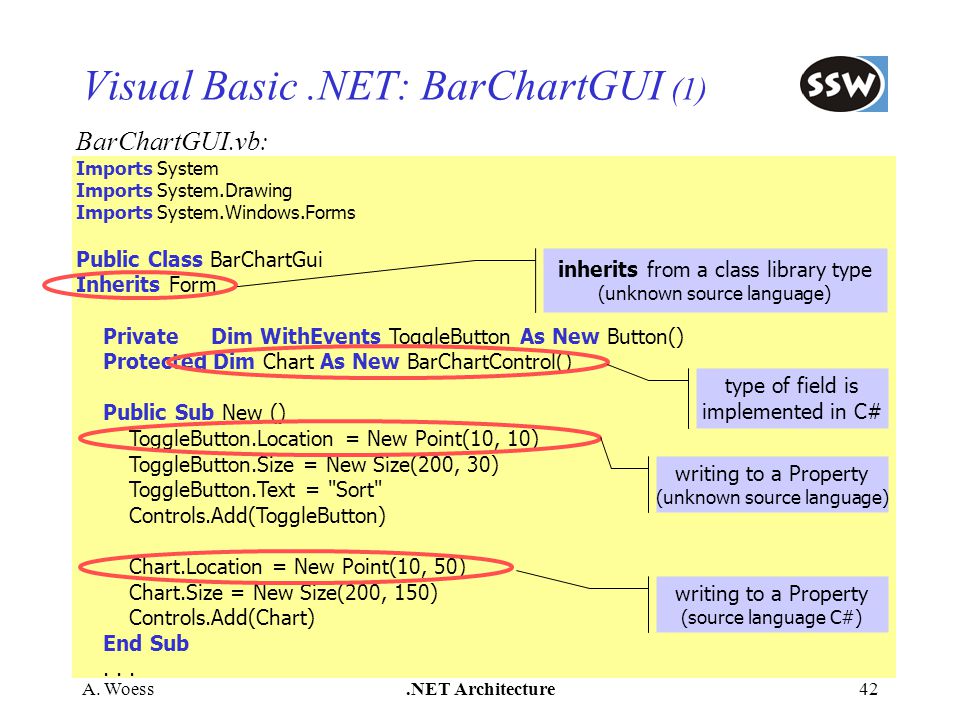Click the "writing to a Property (unknown source language)" callout
960x720 pixels.
coord(772,484)
